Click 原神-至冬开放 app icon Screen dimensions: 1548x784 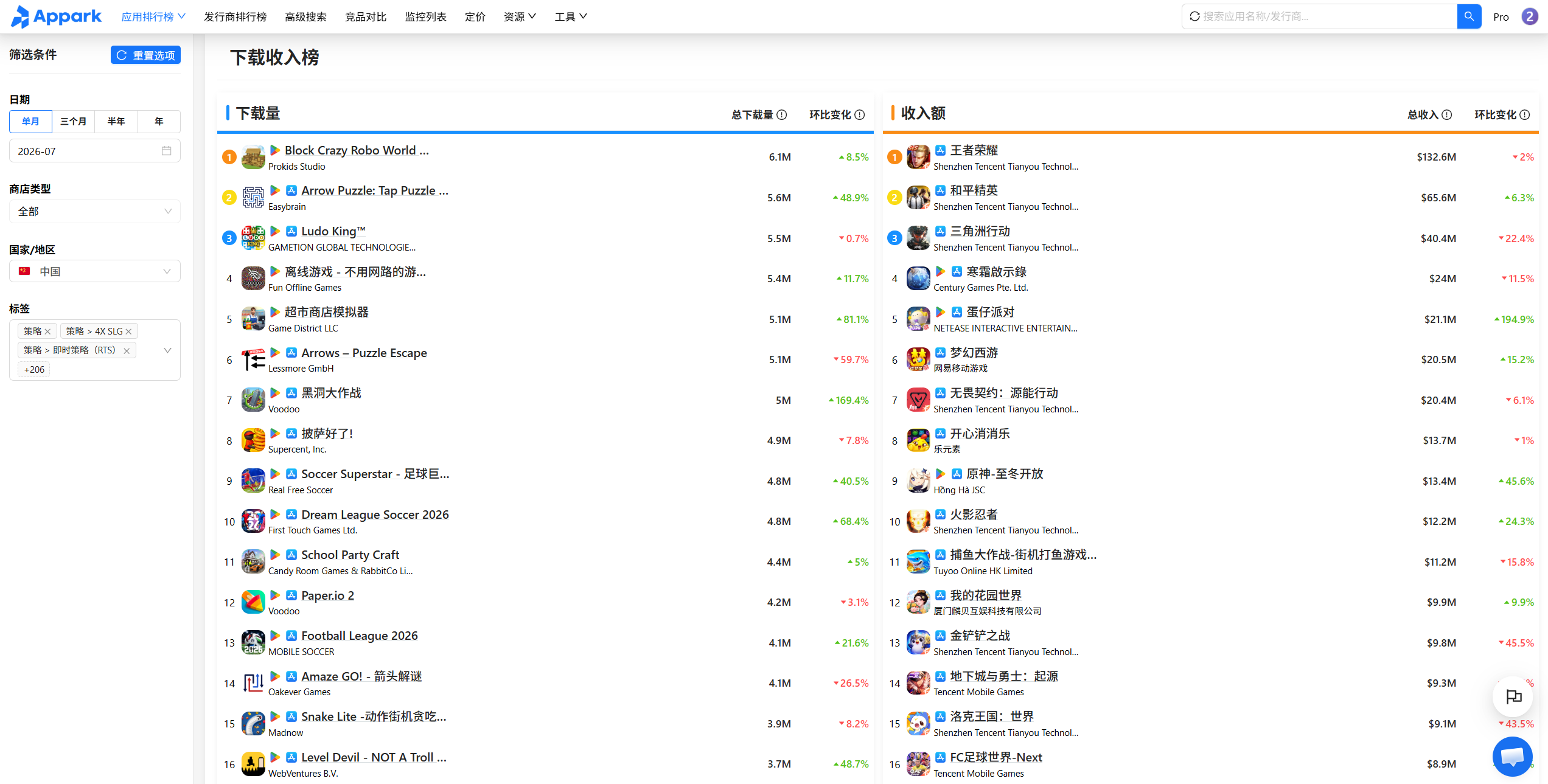tap(918, 480)
